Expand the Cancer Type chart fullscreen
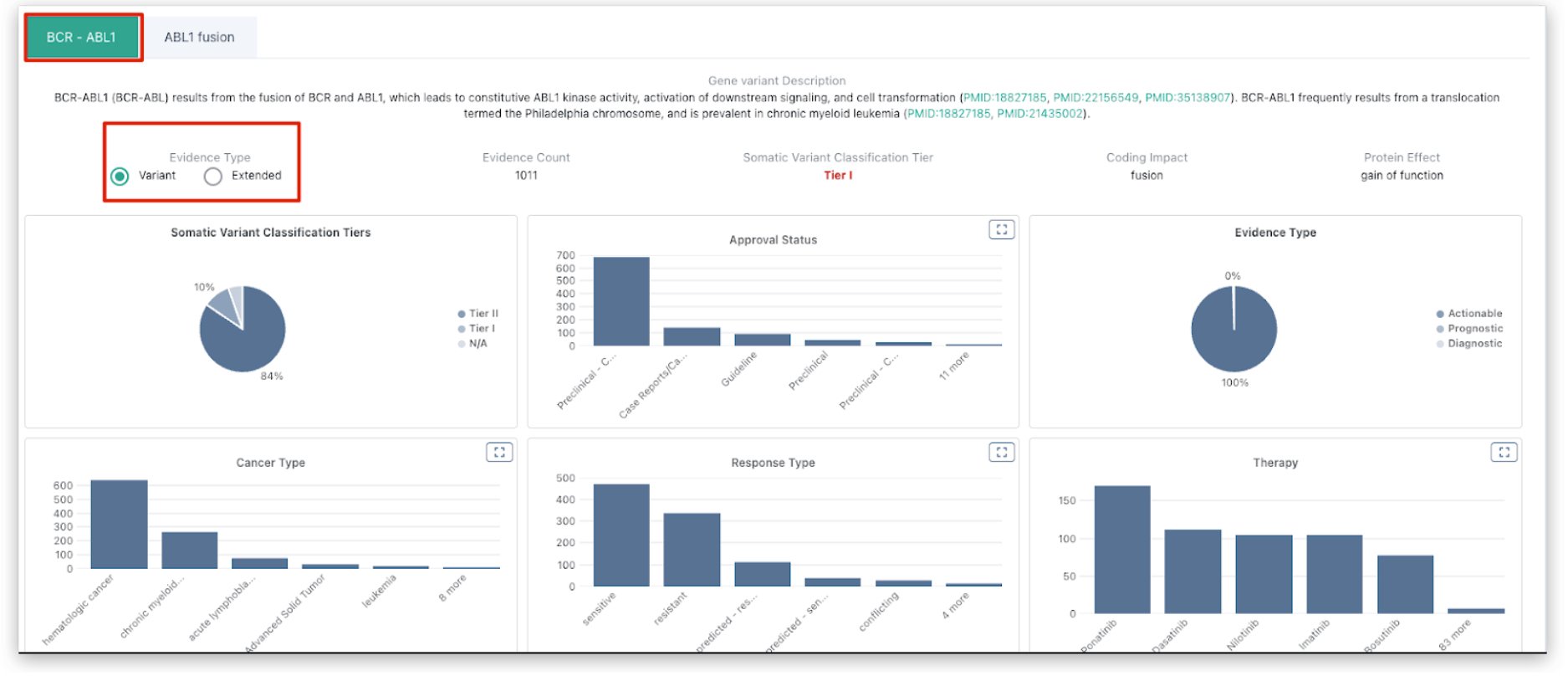 point(499,452)
